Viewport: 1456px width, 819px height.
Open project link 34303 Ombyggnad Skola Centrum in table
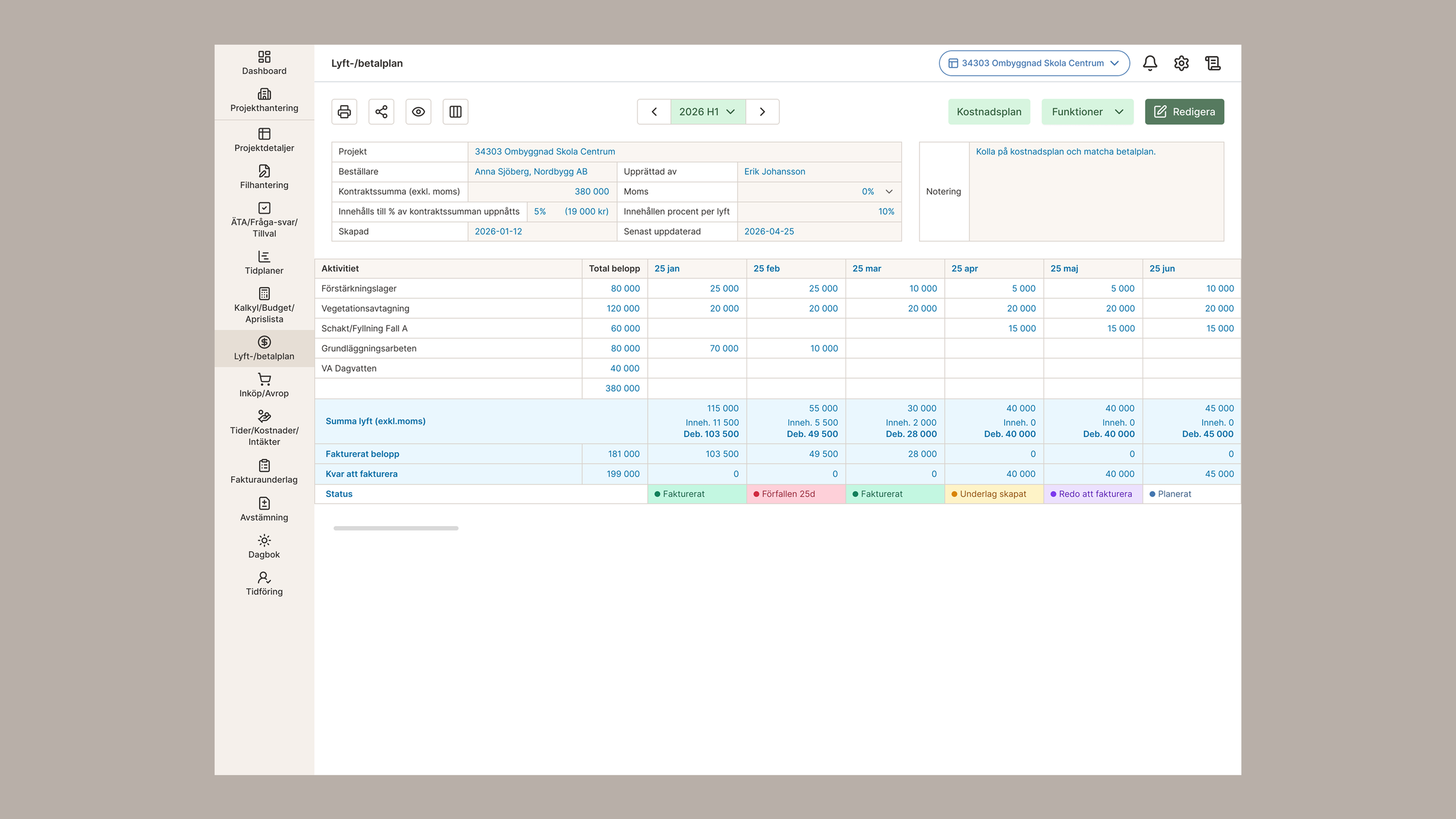pyautogui.click(x=545, y=151)
